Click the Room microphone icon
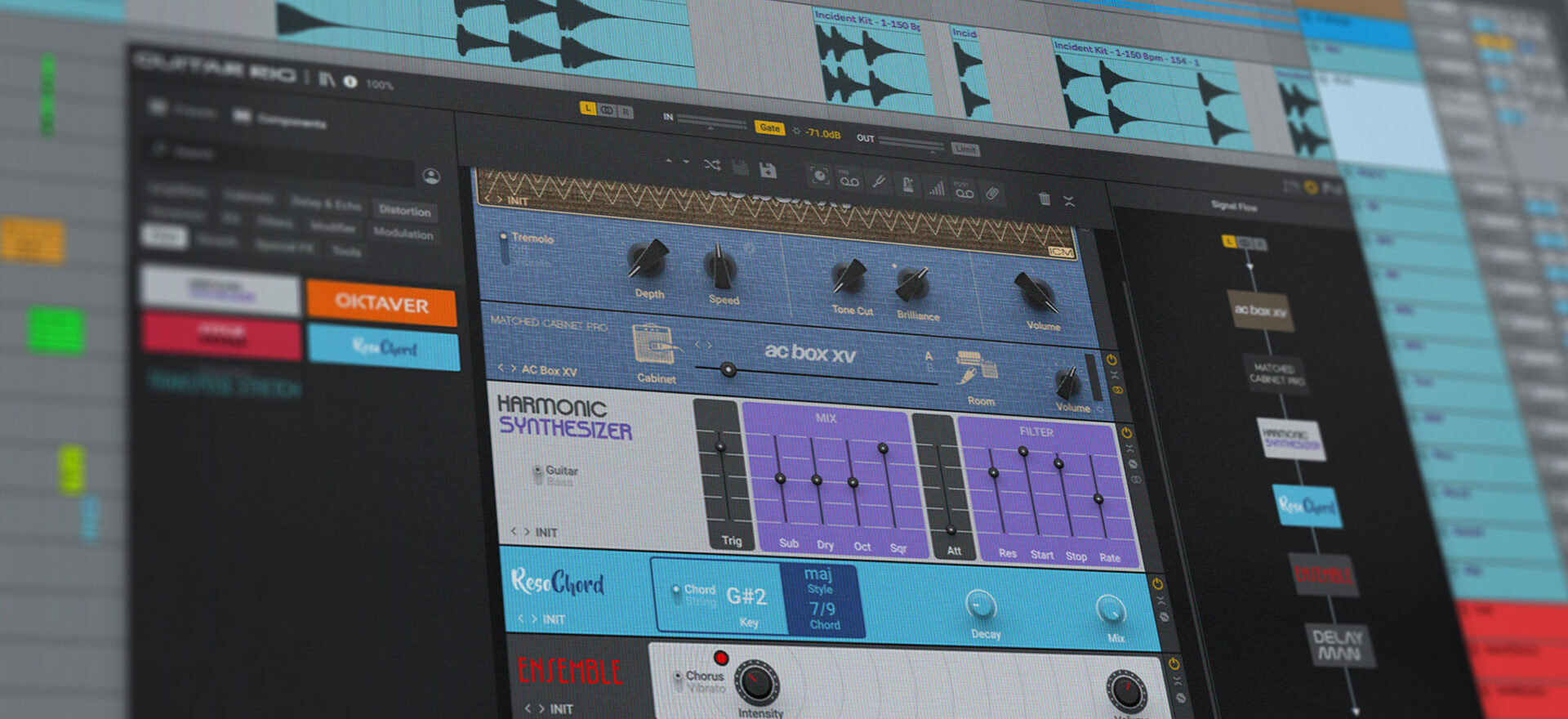 click(977, 369)
